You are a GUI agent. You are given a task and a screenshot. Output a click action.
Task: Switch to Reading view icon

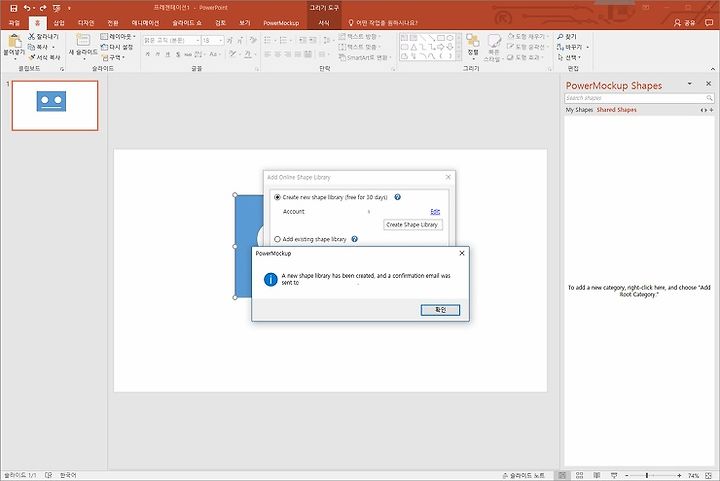pyautogui.click(x=596, y=475)
